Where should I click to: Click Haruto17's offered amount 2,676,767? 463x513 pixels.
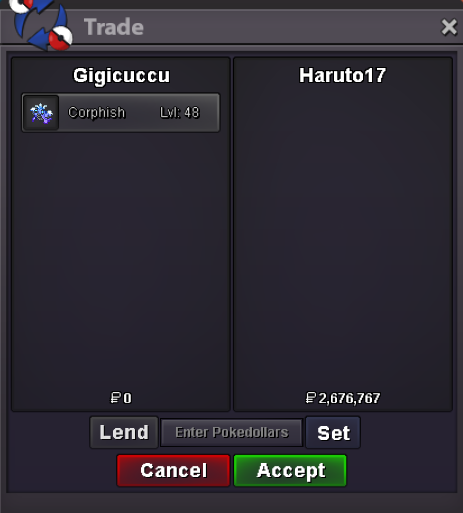pyautogui.click(x=349, y=398)
